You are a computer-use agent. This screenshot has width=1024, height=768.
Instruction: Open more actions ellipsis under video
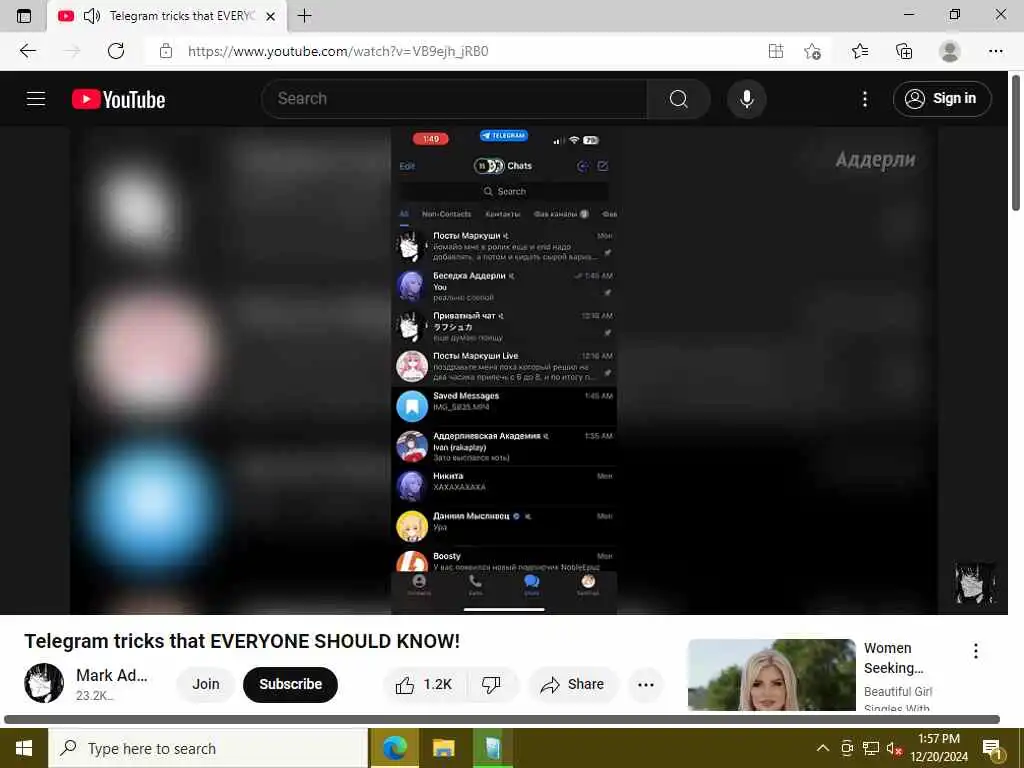646,684
